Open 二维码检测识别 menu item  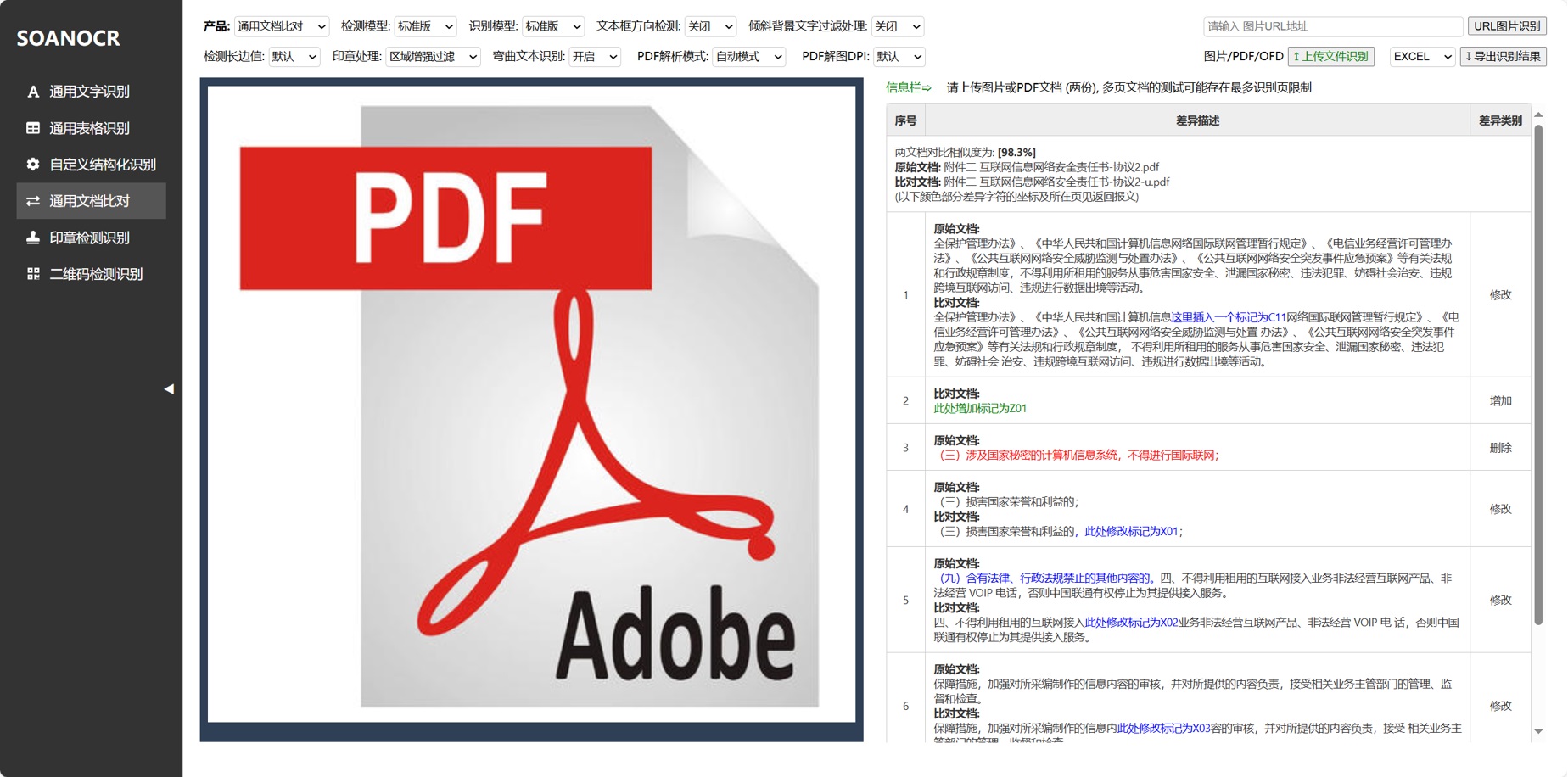(x=91, y=274)
